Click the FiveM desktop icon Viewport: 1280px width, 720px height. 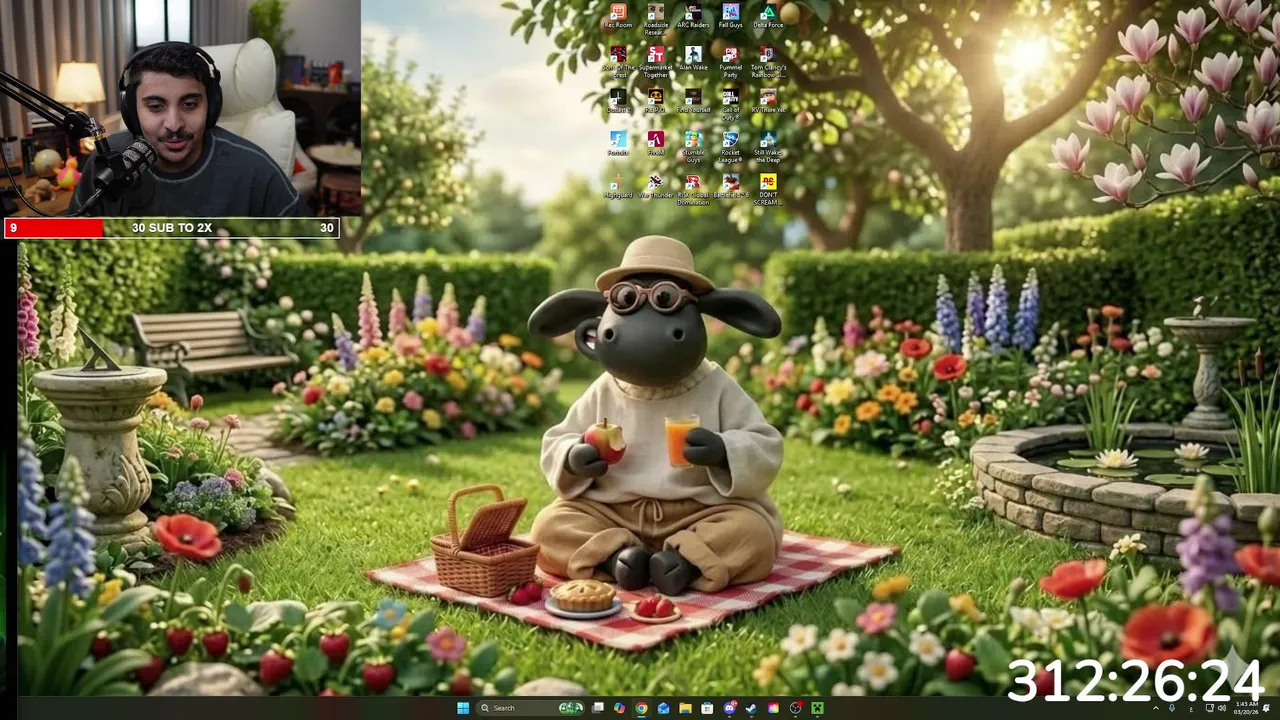pos(655,144)
